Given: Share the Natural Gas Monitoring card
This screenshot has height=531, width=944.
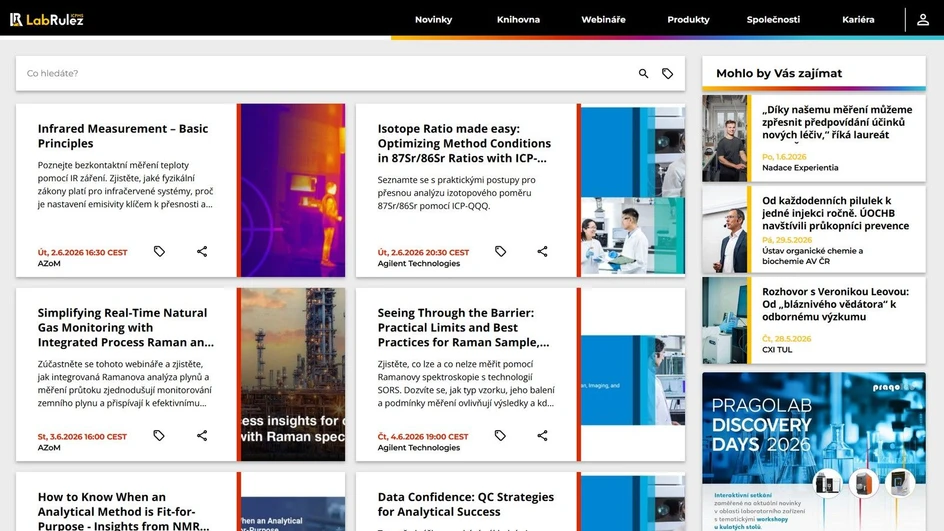Looking at the screenshot, I should [x=202, y=435].
